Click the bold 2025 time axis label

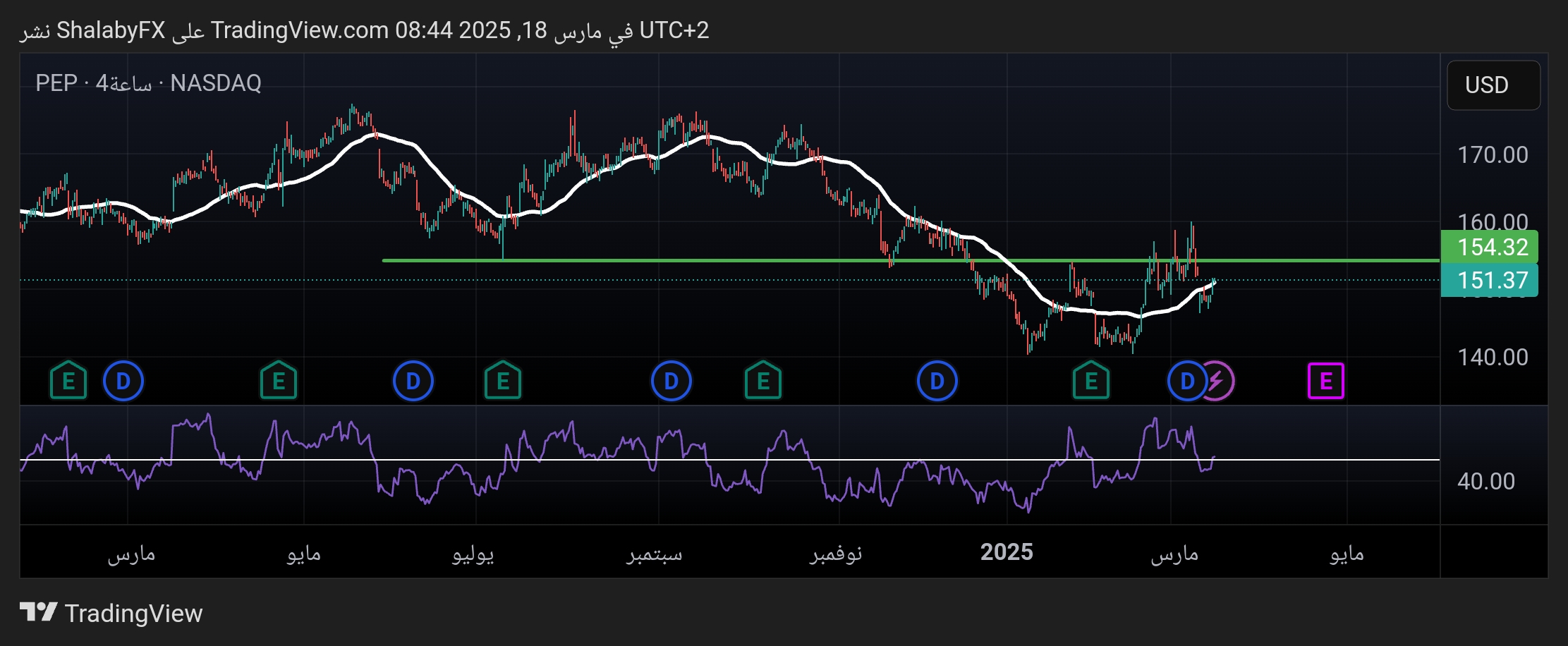pyautogui.click(x=1007, y=552)
